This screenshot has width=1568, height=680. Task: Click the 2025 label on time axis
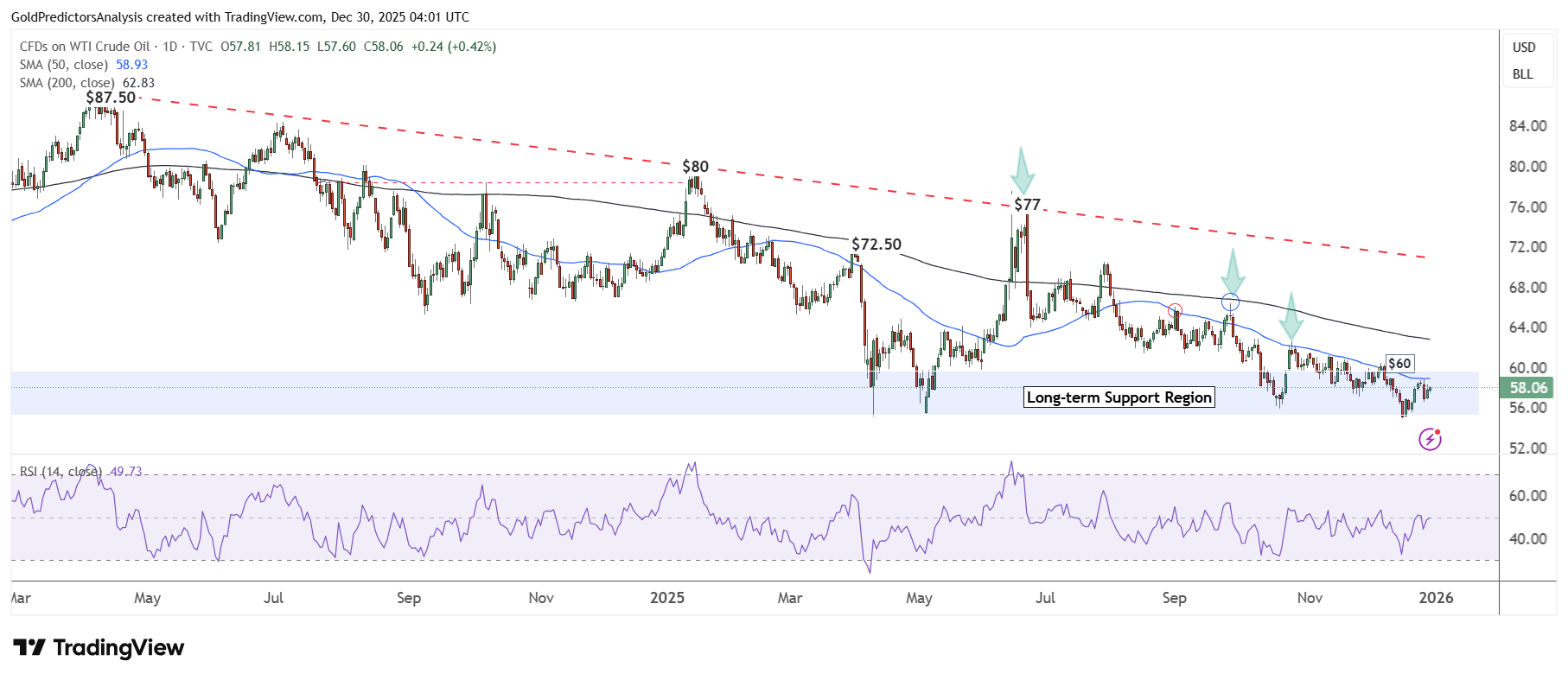pyautogui.click(x=666, y=598)
